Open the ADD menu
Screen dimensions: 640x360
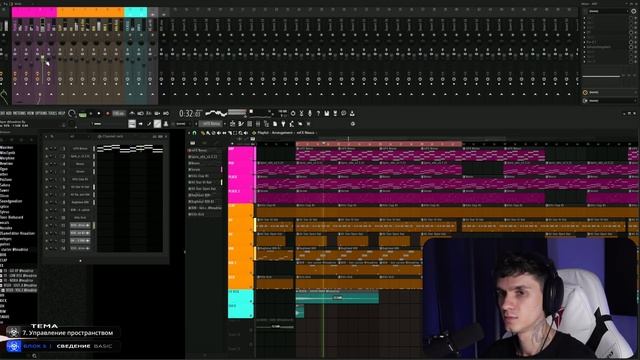9,113
